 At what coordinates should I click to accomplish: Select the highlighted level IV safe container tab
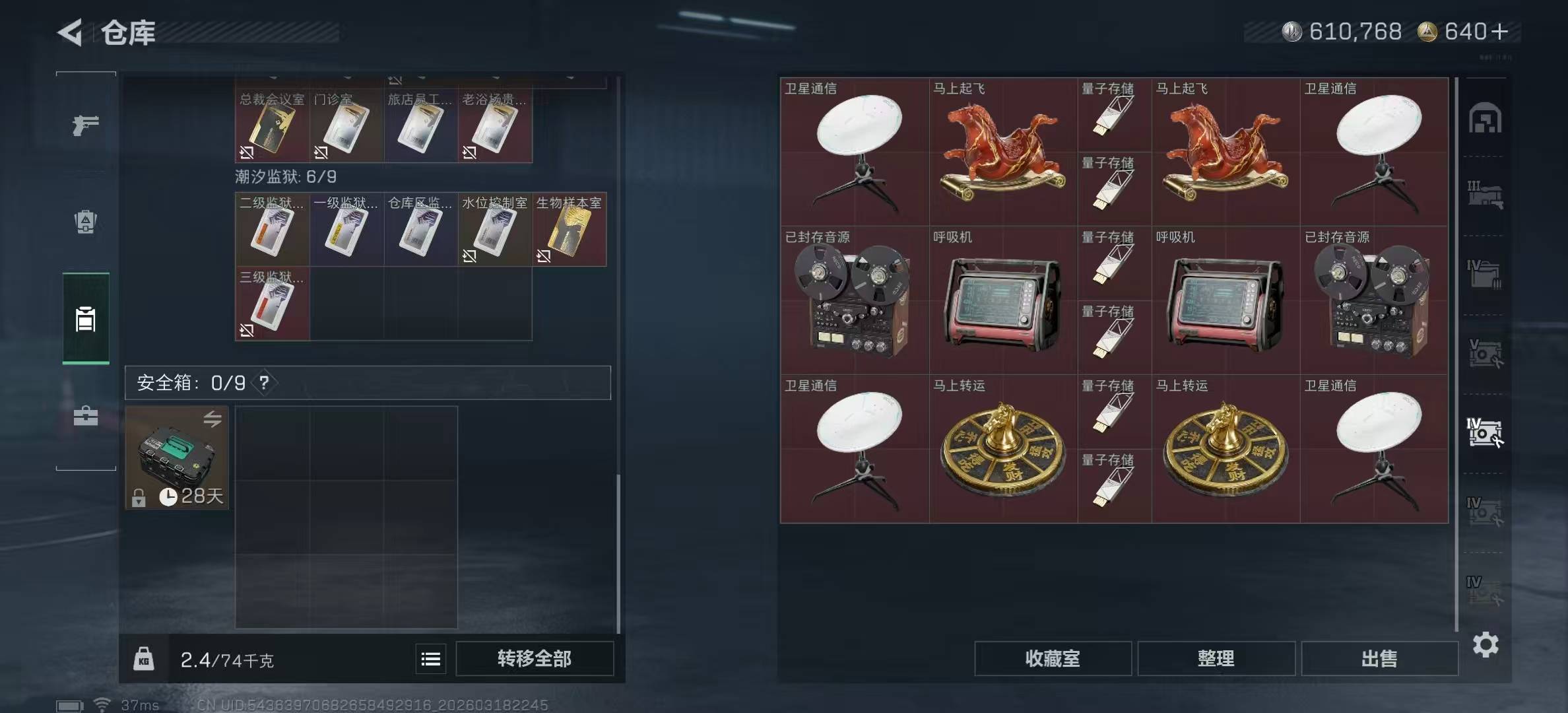[1485, 432]
